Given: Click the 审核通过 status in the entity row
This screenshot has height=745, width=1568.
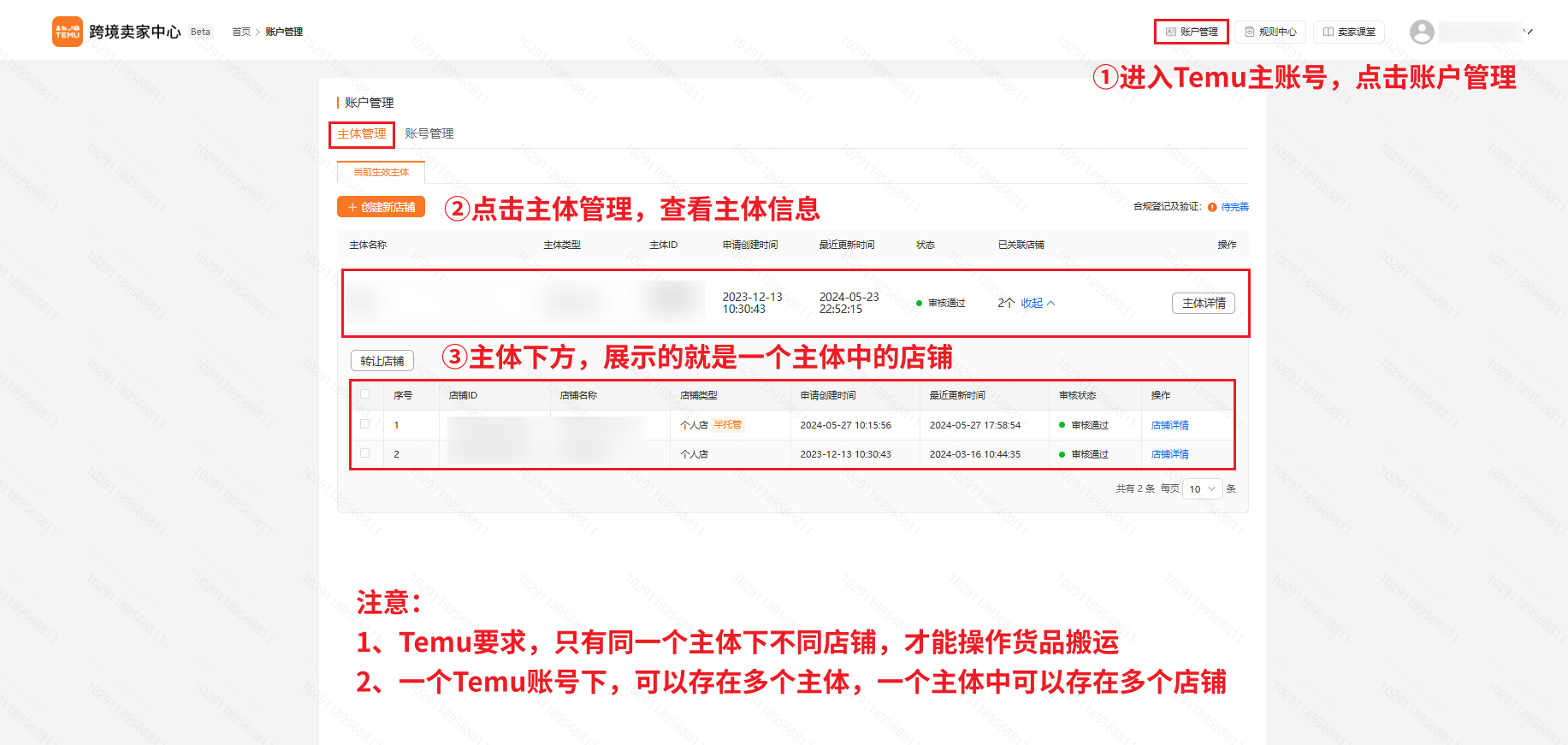Looking at the screenshot, I should (x=941, y=303).
